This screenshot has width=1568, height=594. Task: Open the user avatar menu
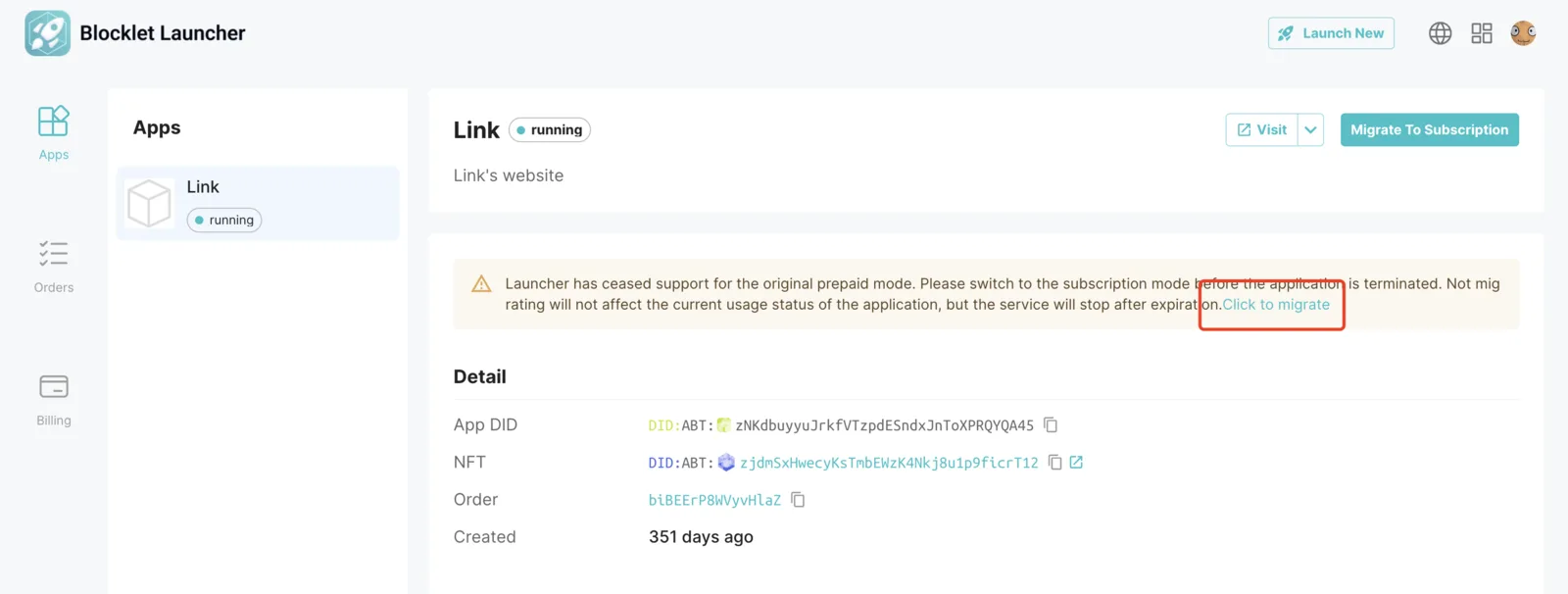1523,33
